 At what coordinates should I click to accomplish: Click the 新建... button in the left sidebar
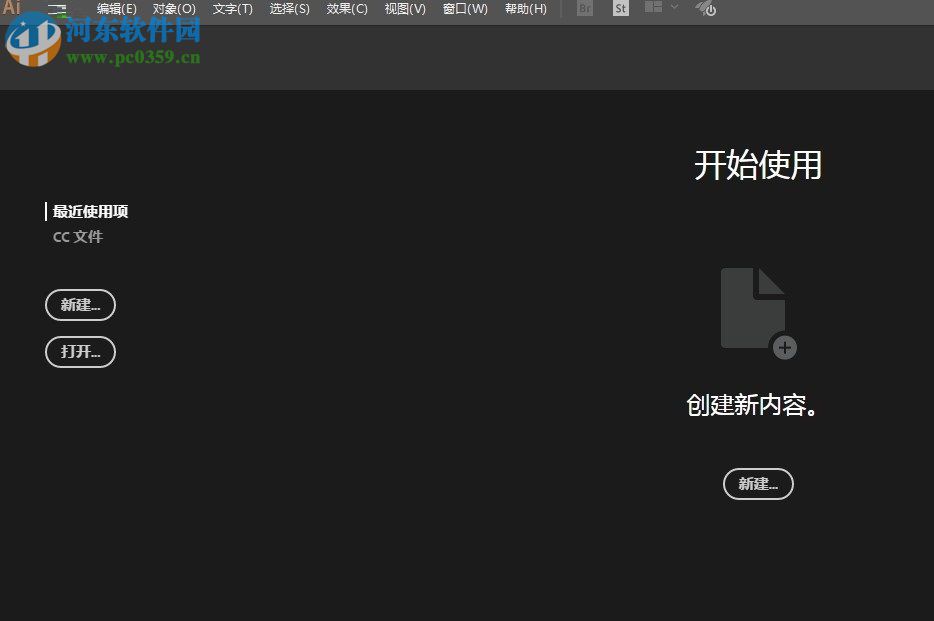click(80, 305)
